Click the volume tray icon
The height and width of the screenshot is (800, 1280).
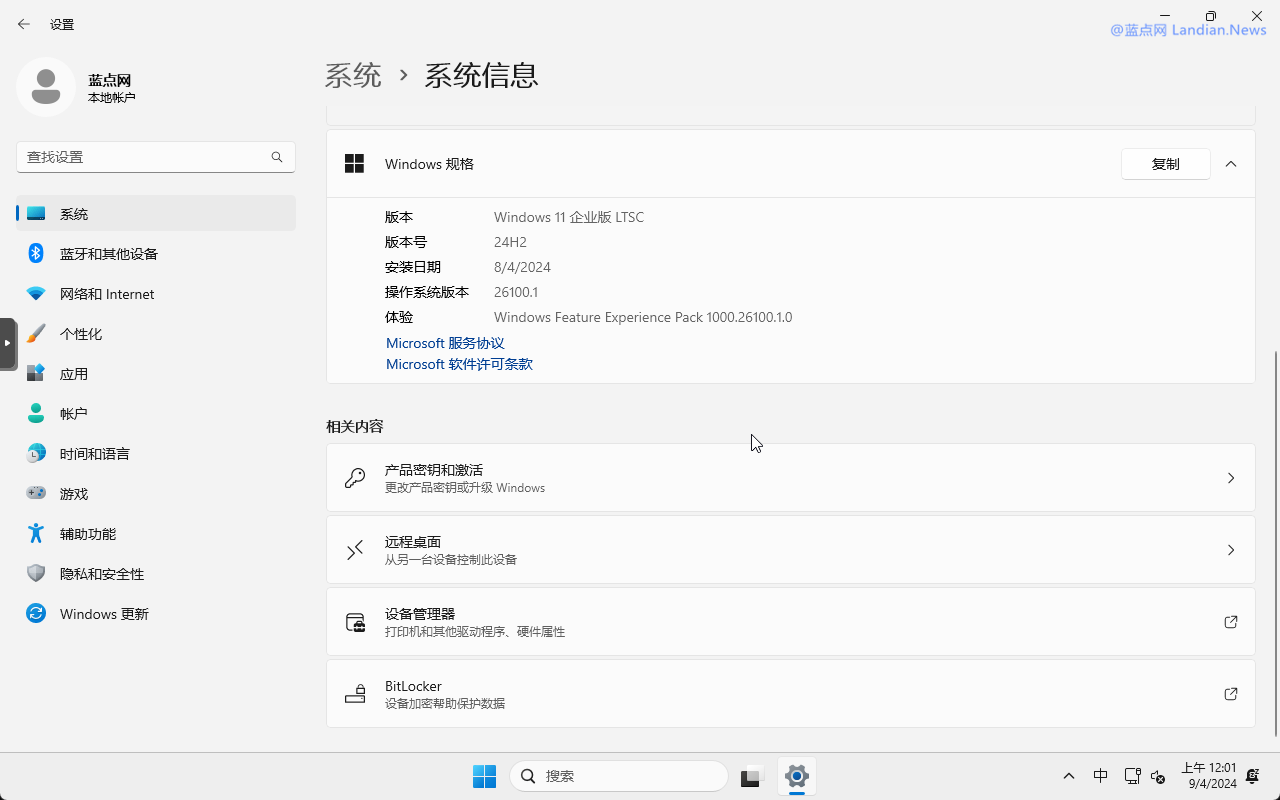pyautogui.click(x=1159, y=776)
